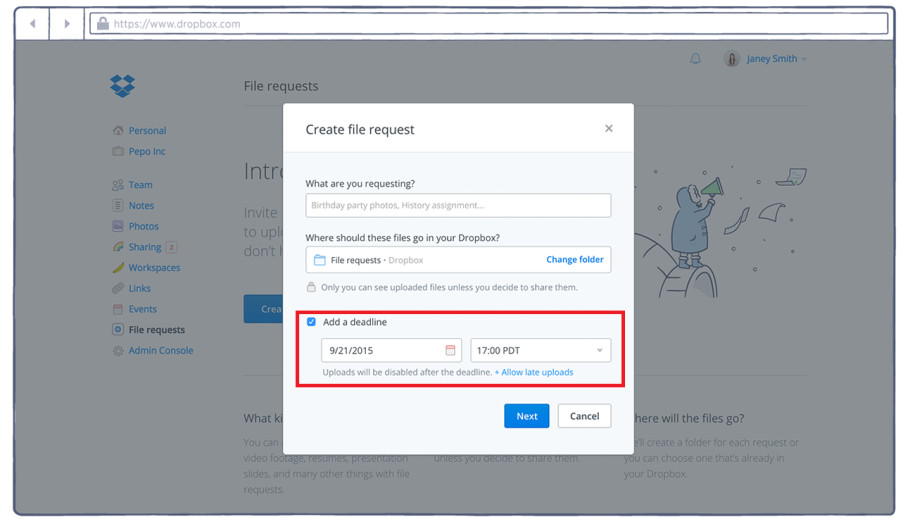Click the Change folder link
The width and height of the screenshot is (915, 531).
click(x=575, y=259)
